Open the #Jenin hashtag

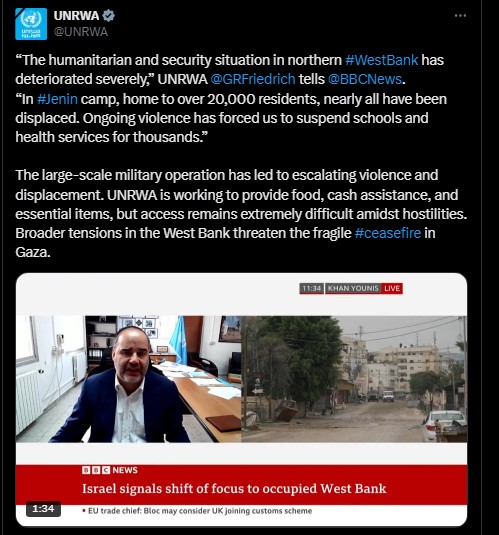click(x=57, y=99)
